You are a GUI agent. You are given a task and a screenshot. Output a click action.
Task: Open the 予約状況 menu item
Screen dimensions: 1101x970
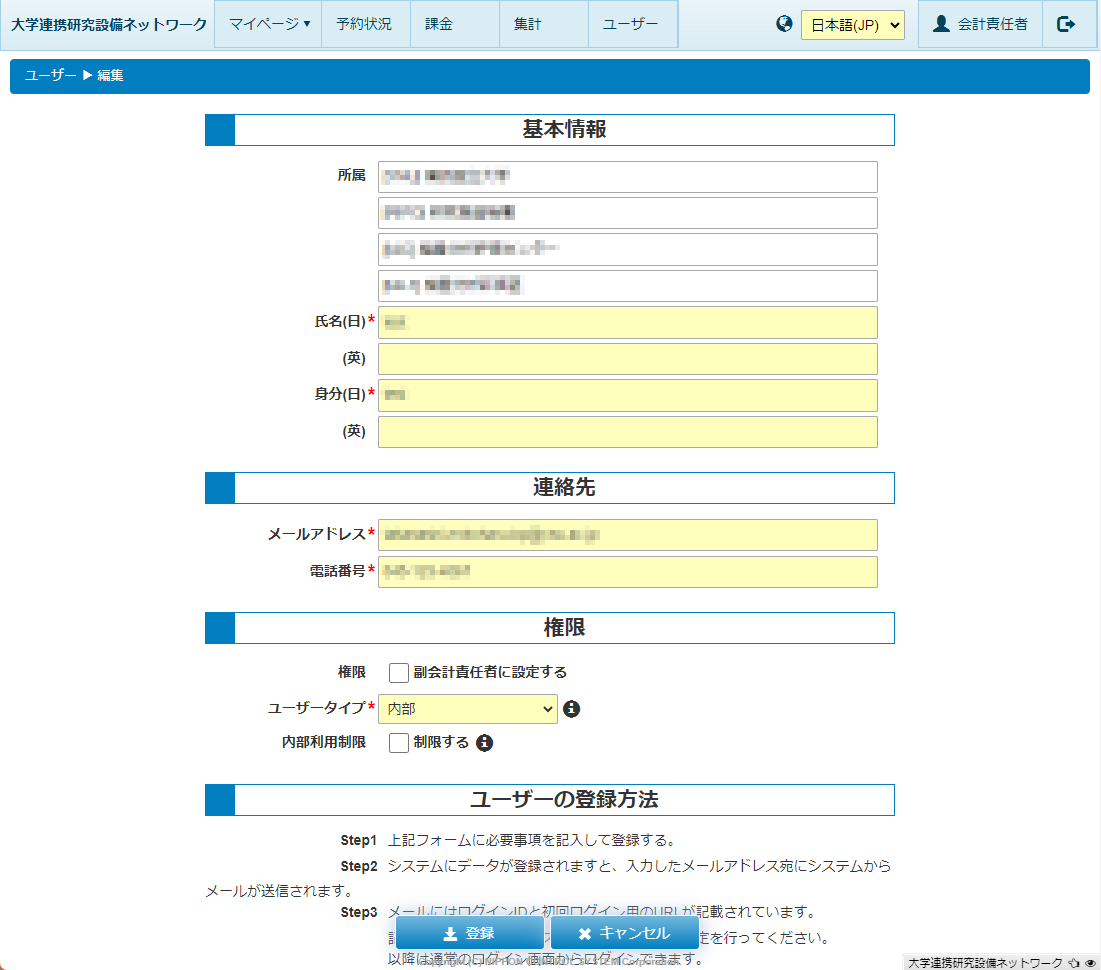click(366, 25)
